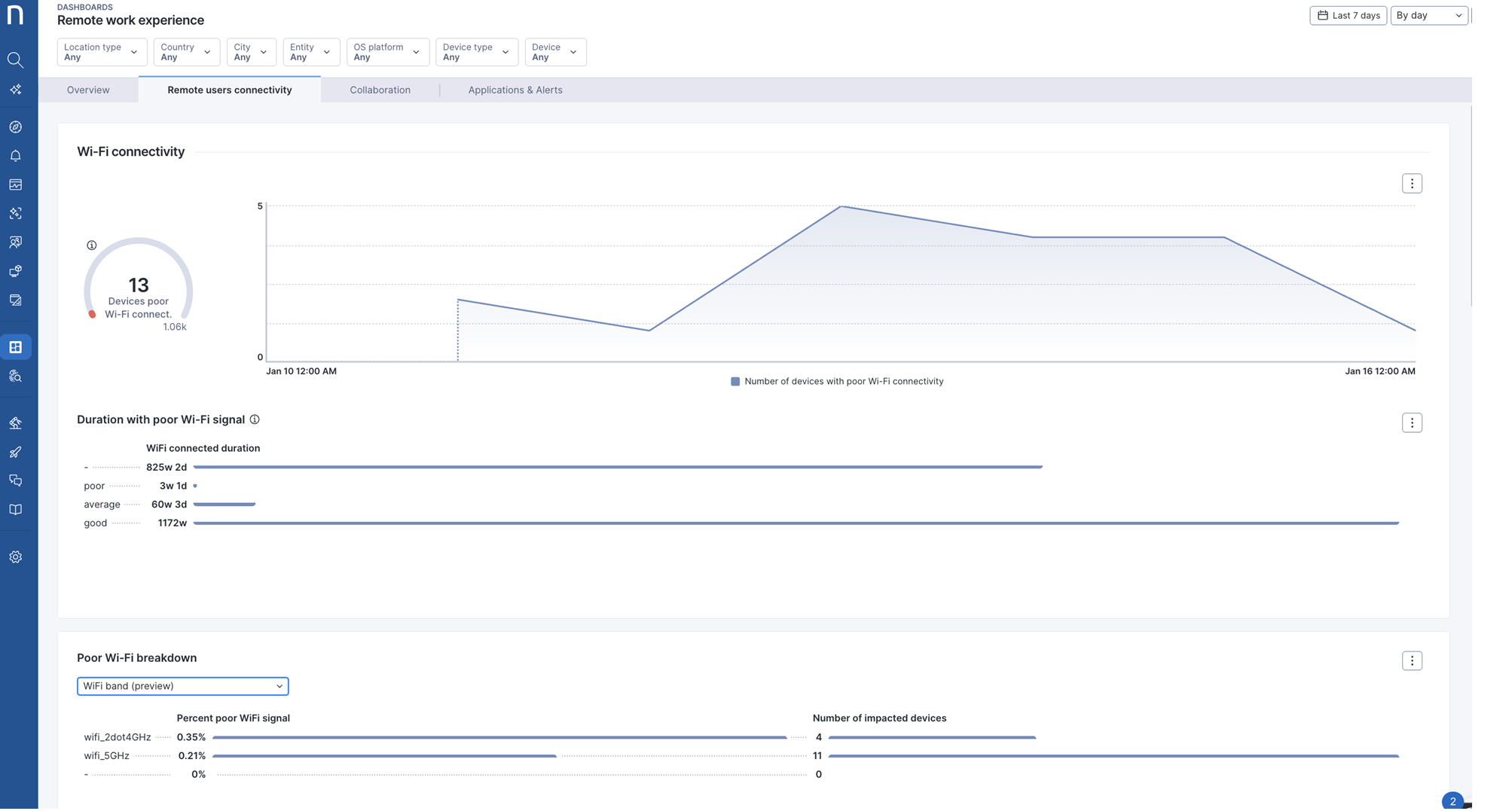Toggle the poor Wi-Fi connectivity legend series
Image resolution: width=1512 pixels, height=811 pixels.
(836, 382)
